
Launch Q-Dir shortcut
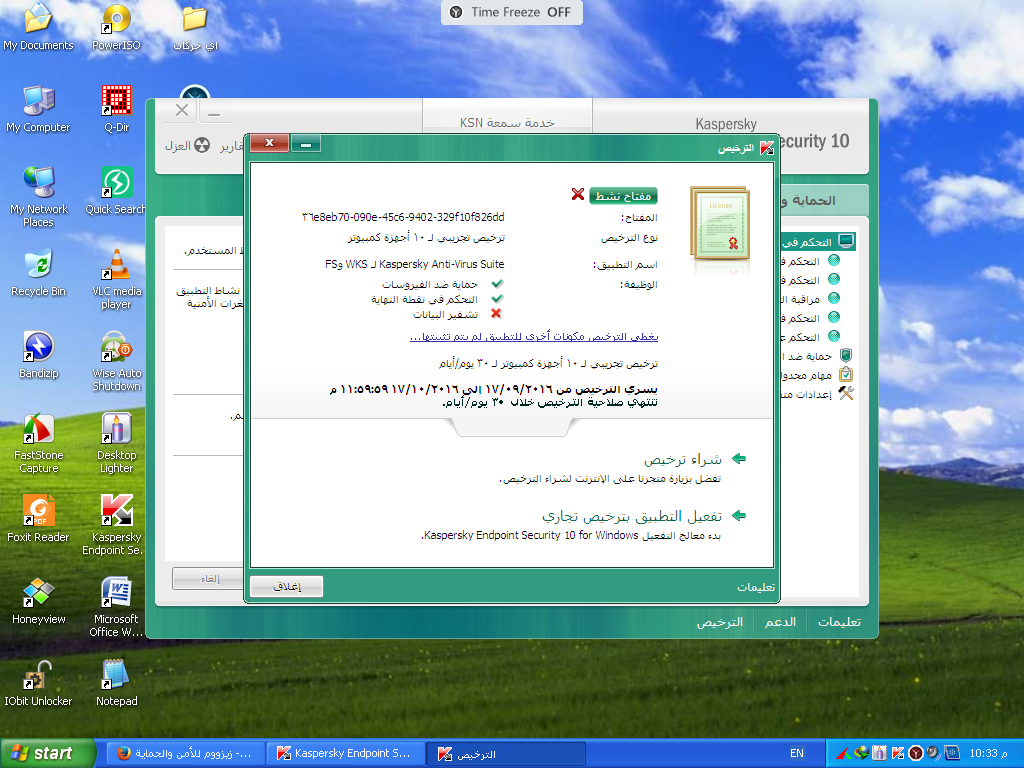[116, 109]
